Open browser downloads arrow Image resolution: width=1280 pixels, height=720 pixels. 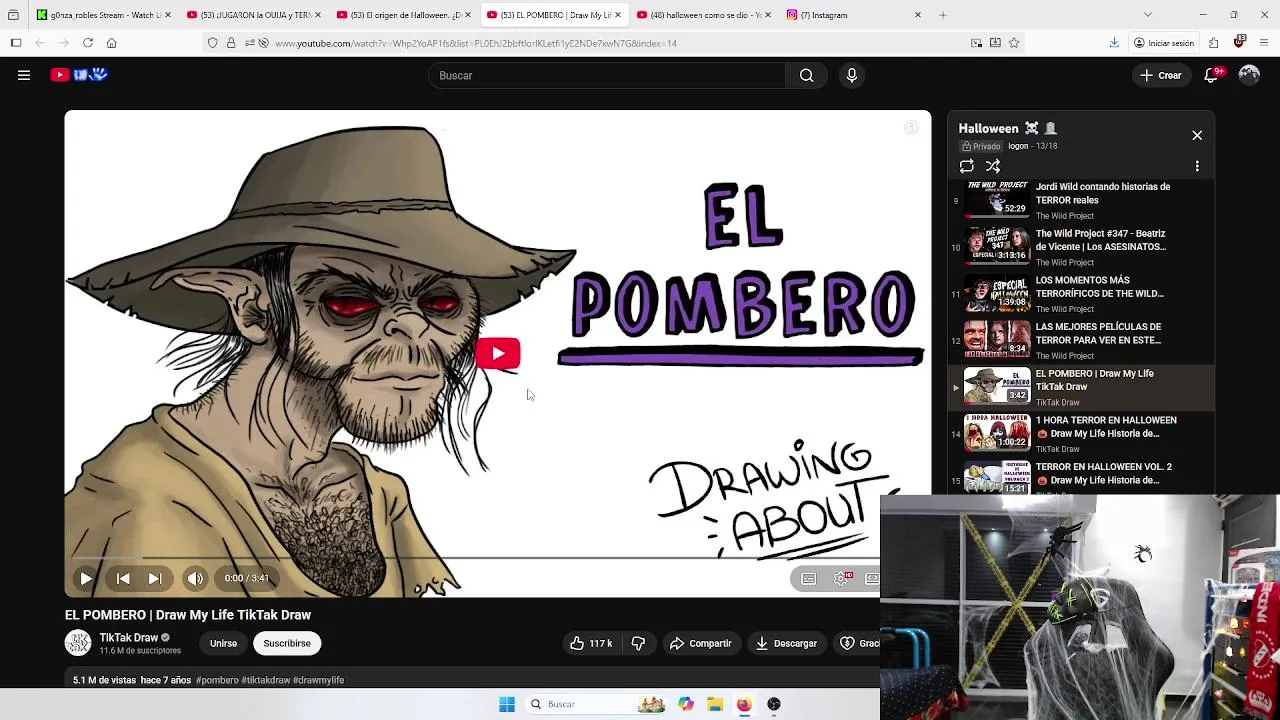tap(1114, 43)
